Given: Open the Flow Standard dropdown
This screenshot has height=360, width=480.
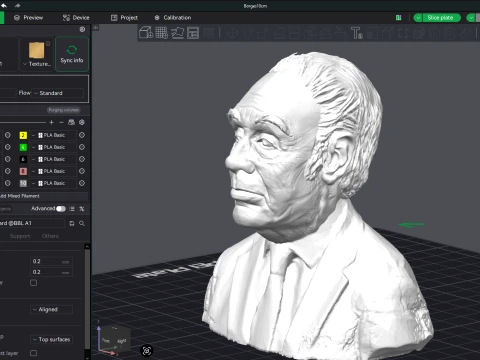Looking at the screenshot, I should tap(59, 93).
